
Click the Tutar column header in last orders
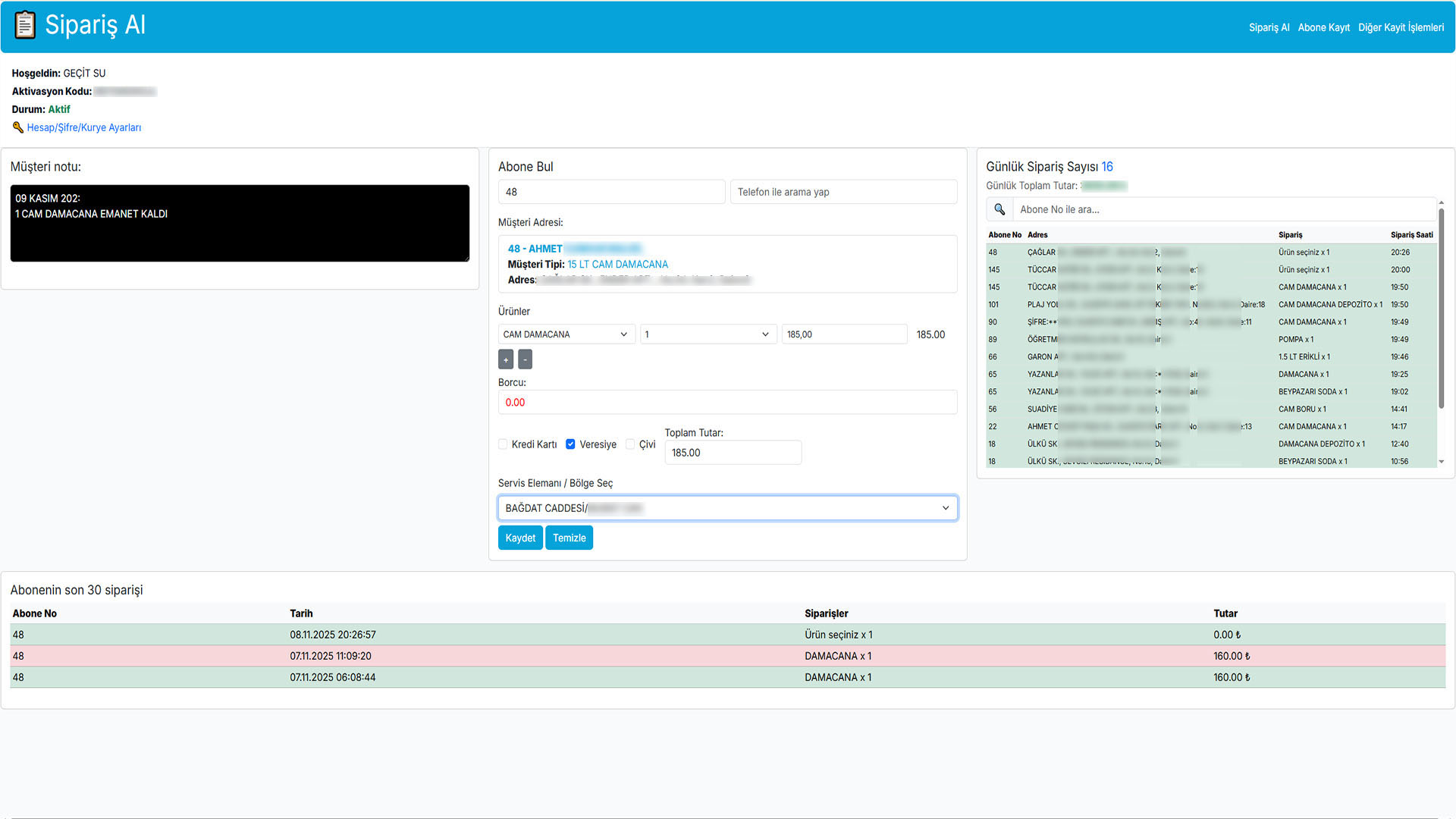tap(1225, 613)
